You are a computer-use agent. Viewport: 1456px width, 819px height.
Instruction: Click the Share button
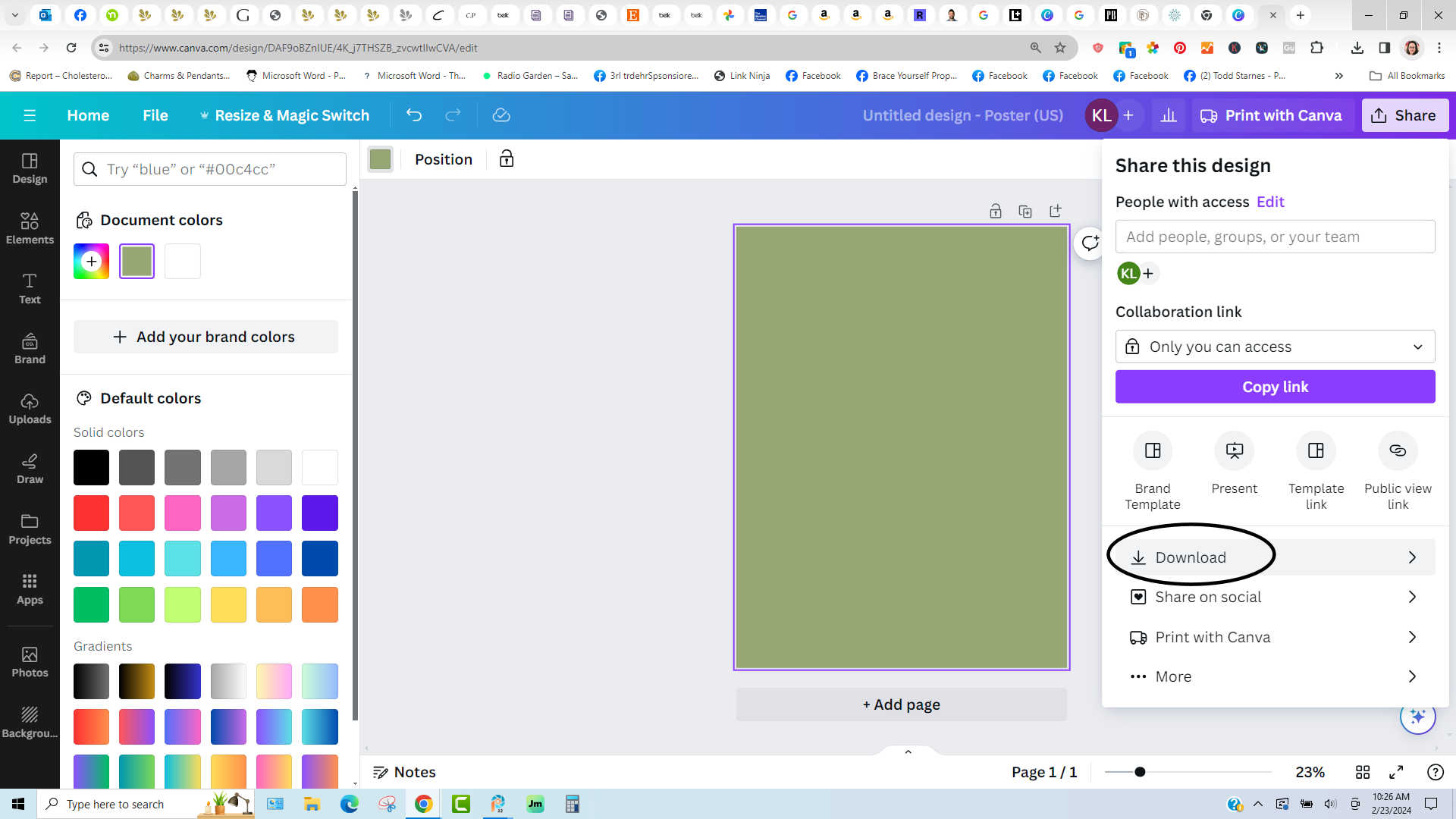(1404, 115)
